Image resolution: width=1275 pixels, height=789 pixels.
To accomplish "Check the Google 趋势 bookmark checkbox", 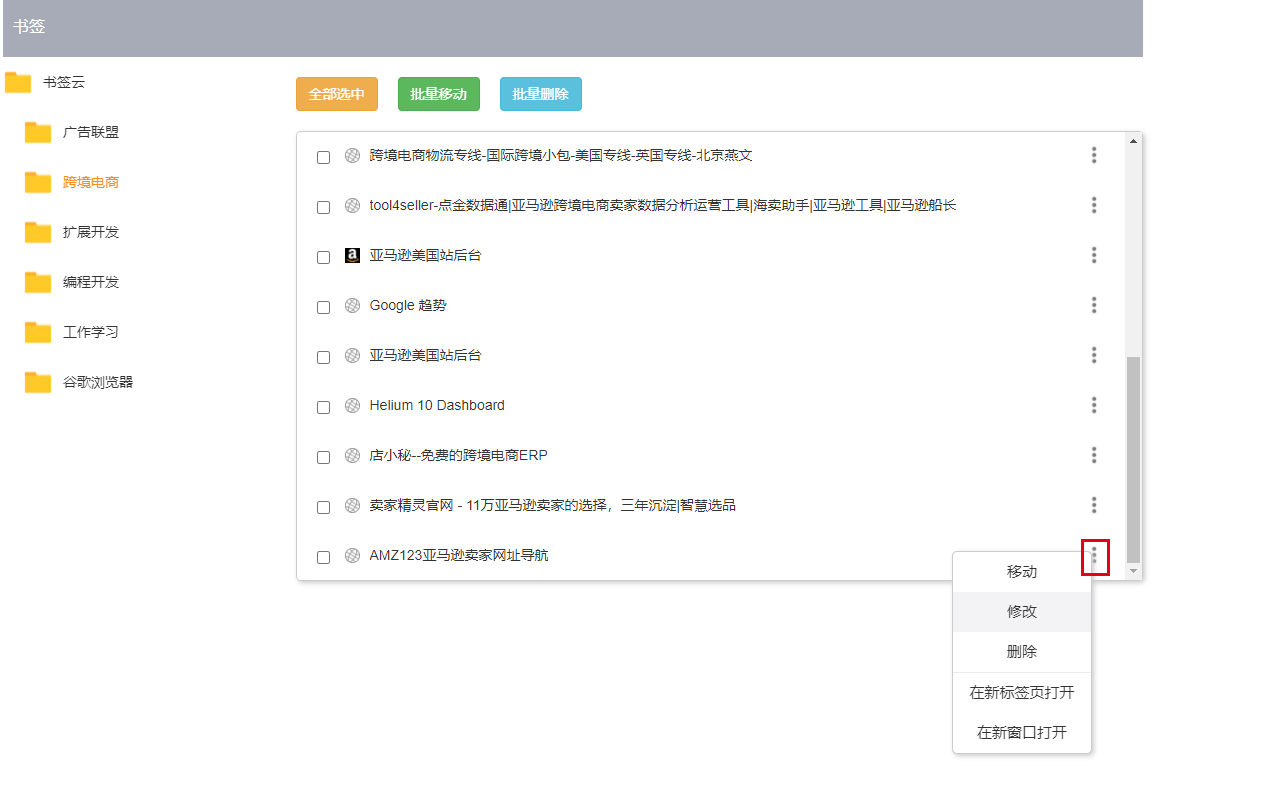I will 323,307.
